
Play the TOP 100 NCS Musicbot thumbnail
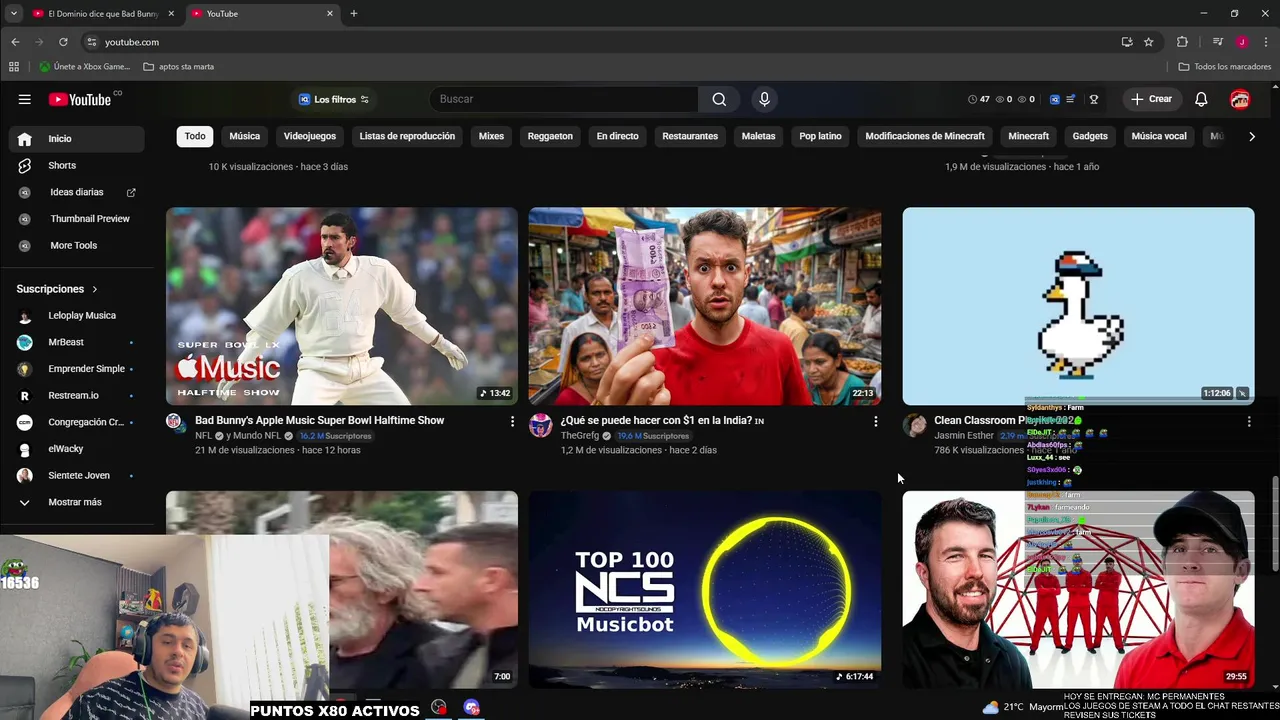tap(705, 589)
